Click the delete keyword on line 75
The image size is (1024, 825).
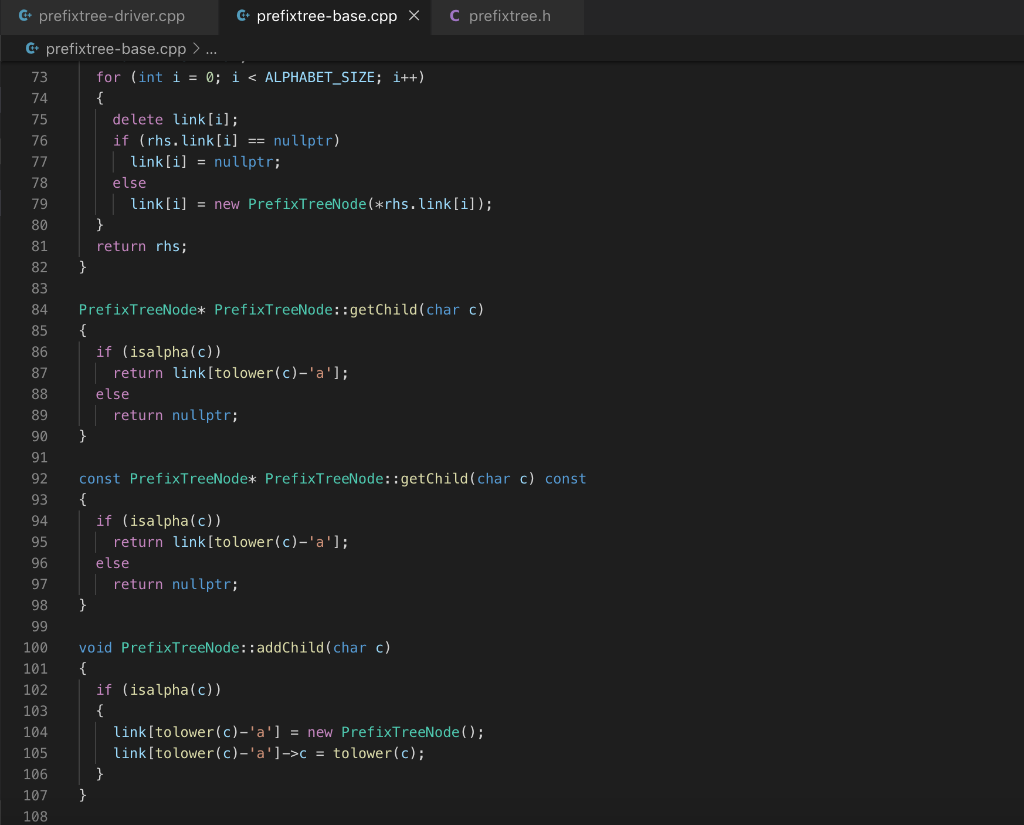tap(137, 120)
